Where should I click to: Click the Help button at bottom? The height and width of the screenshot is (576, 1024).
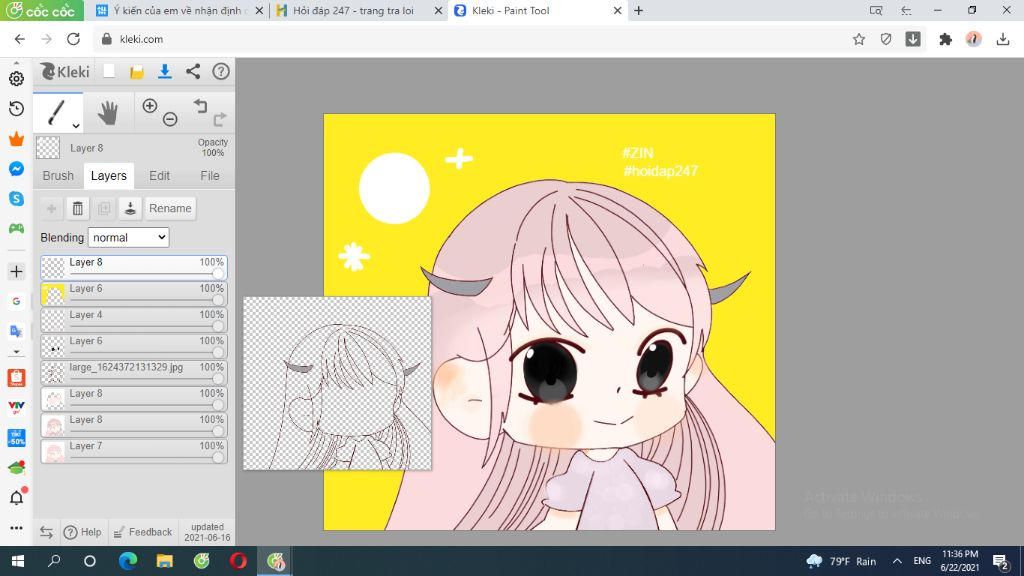click(82, 532)
